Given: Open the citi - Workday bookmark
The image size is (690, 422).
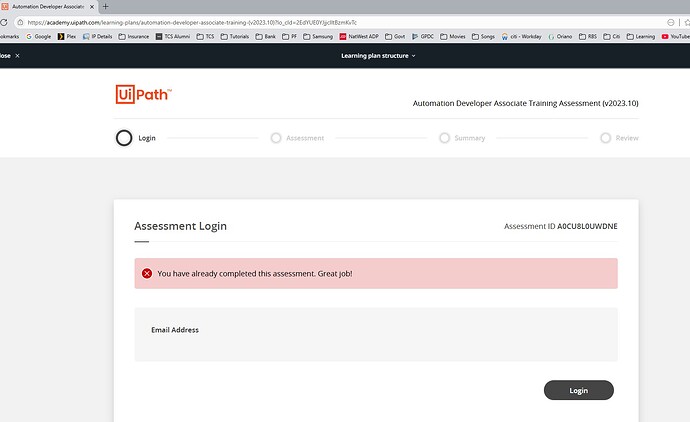Looking at the screenshot, I should point(521,37).
